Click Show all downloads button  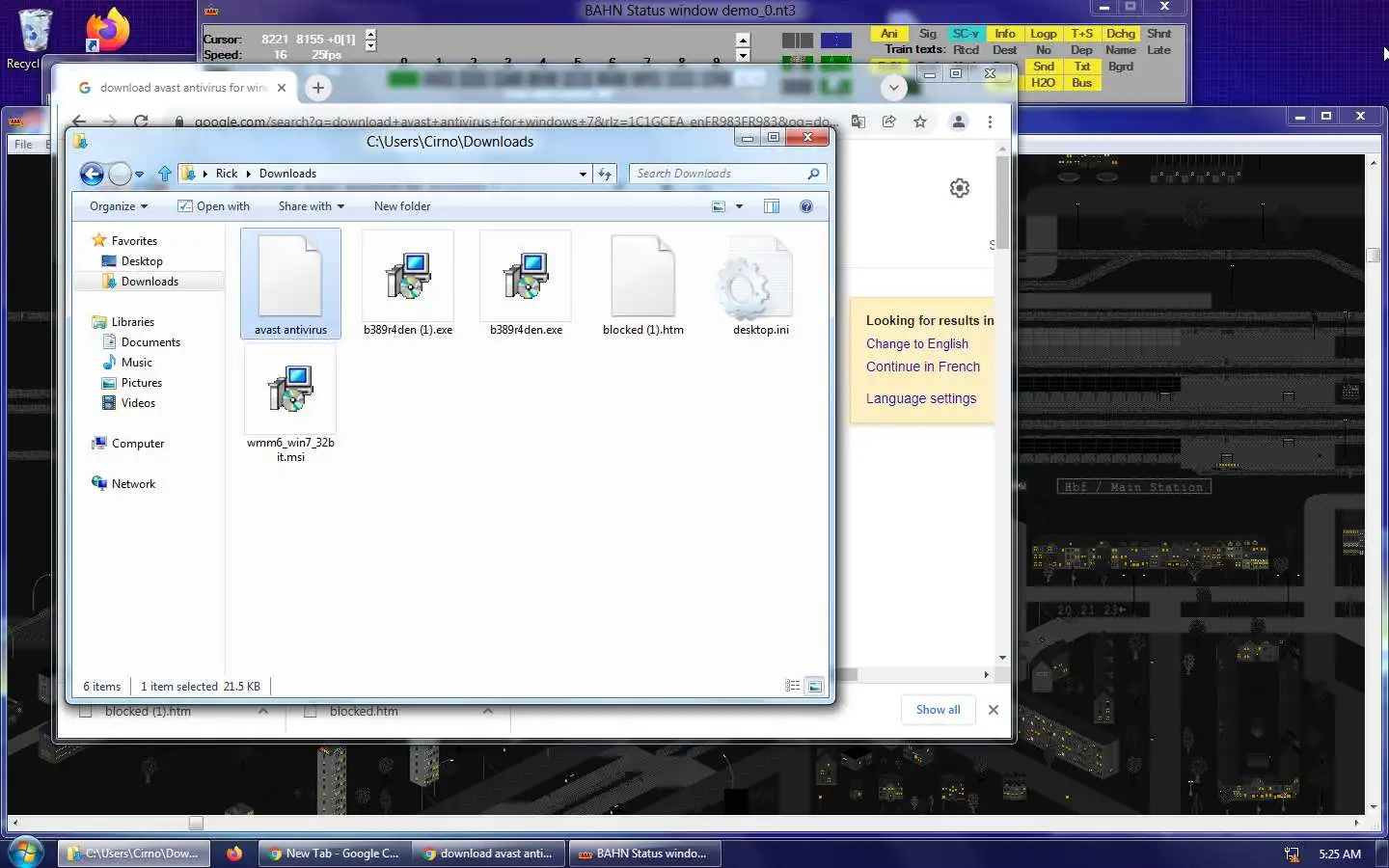[939, 710]
